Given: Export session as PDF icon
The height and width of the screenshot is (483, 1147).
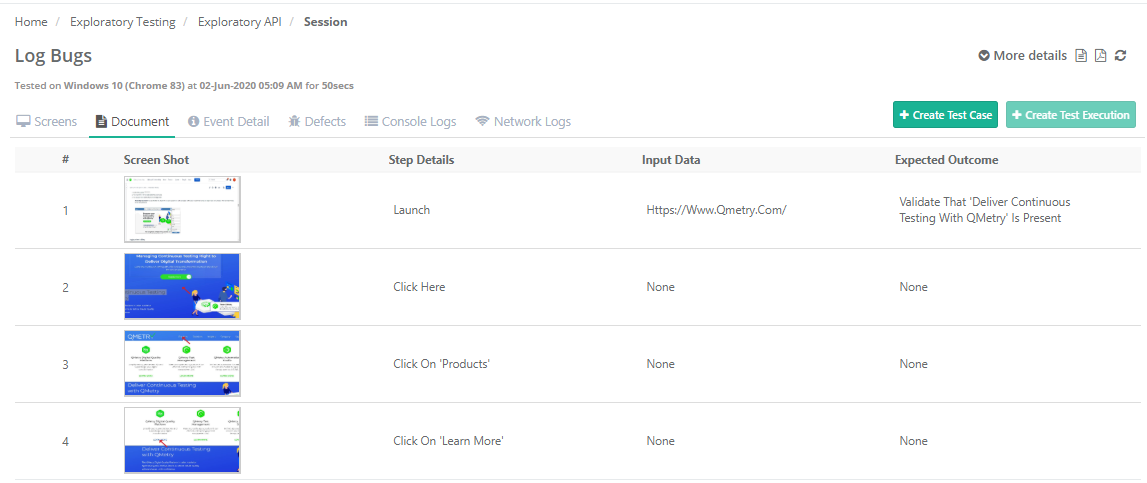Looking at the screenshot, I should coord(1100,56).
